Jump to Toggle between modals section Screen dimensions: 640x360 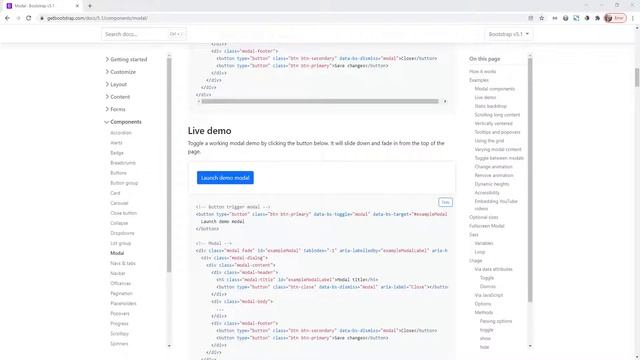click(x=499, y=158)
